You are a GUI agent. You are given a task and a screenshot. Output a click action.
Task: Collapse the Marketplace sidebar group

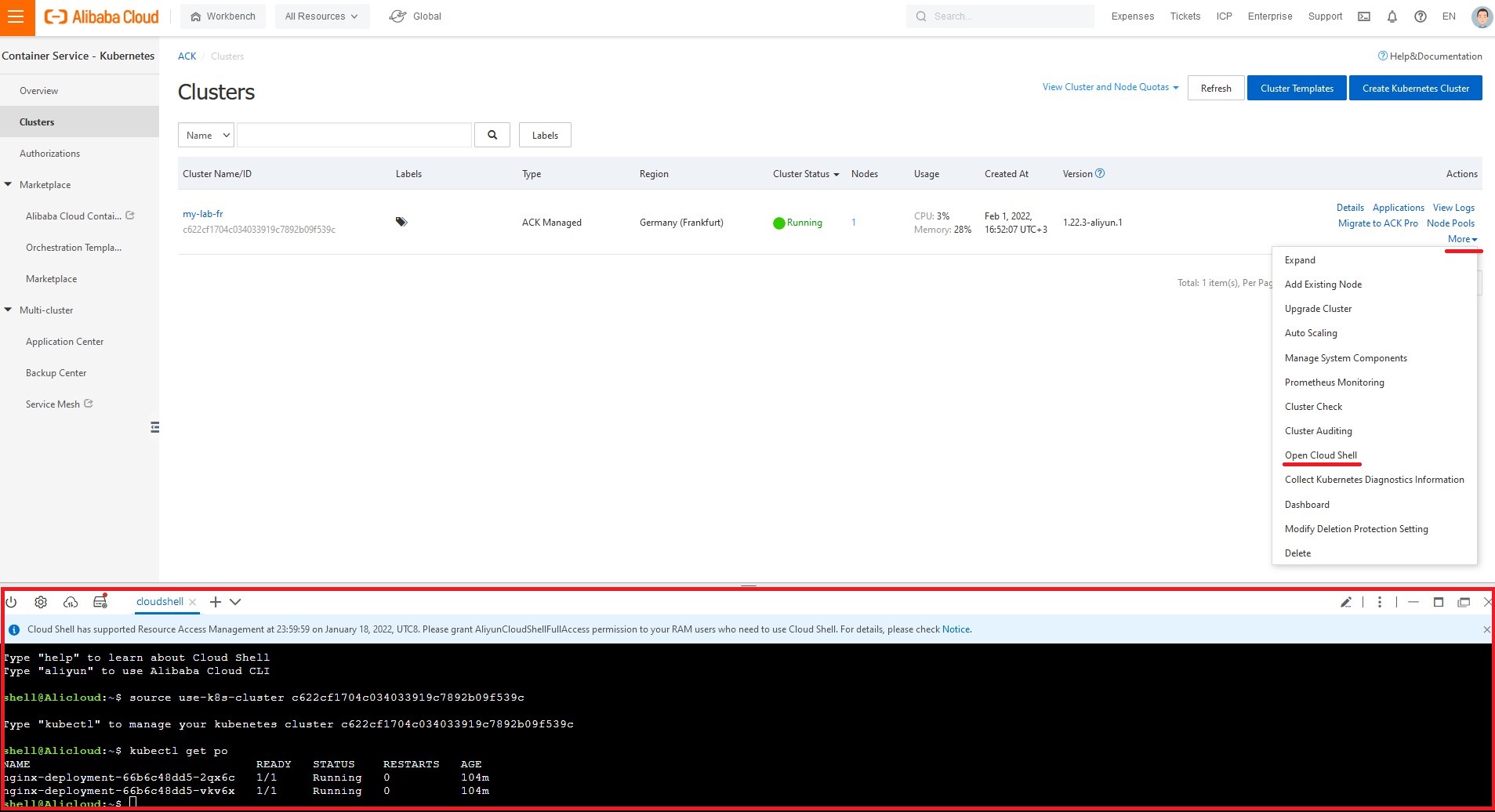coord(8,185)
